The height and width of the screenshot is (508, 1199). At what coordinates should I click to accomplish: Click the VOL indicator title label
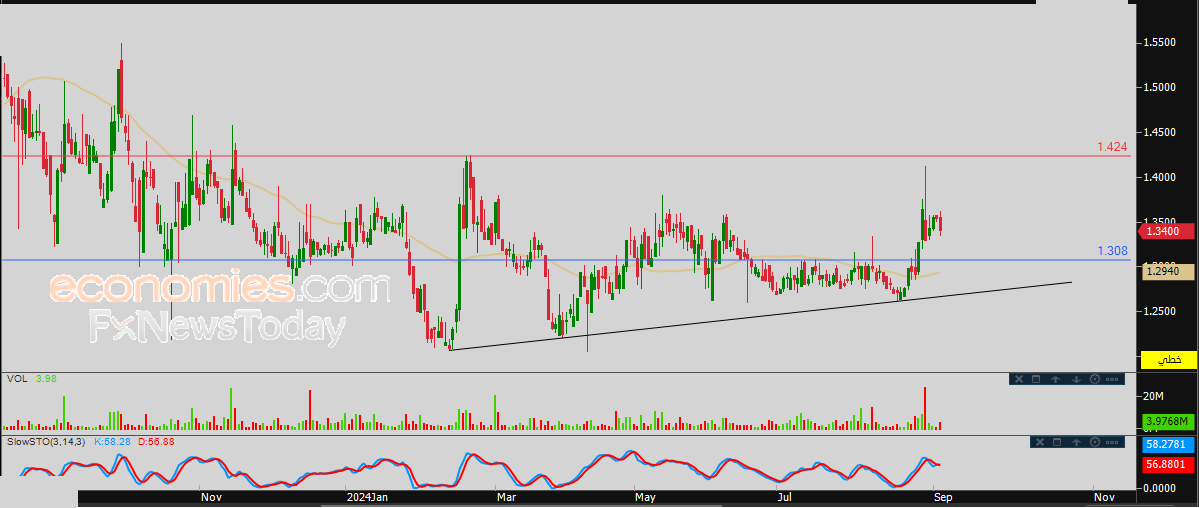click(16, 379)
